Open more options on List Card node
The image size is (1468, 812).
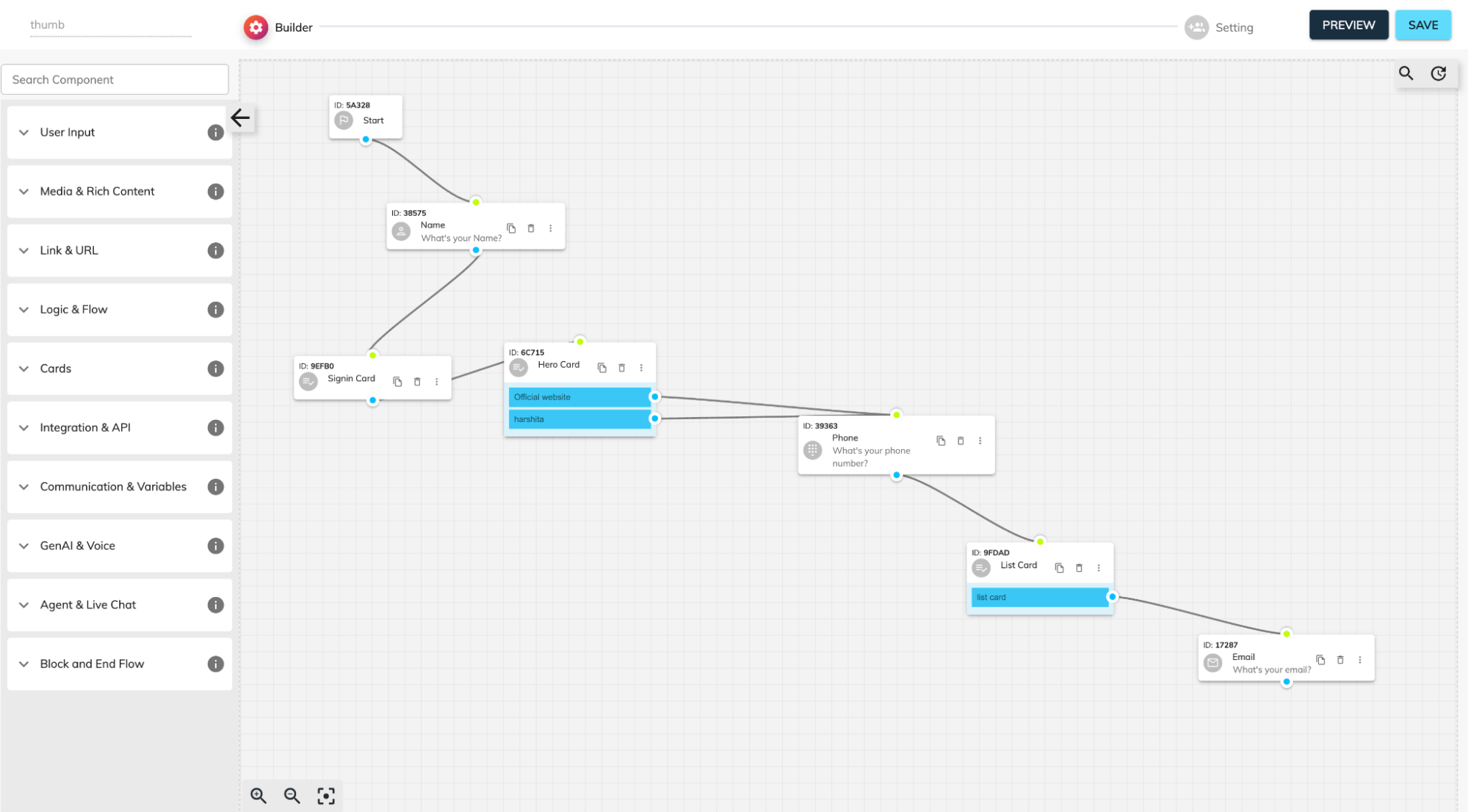(1099, 568)
